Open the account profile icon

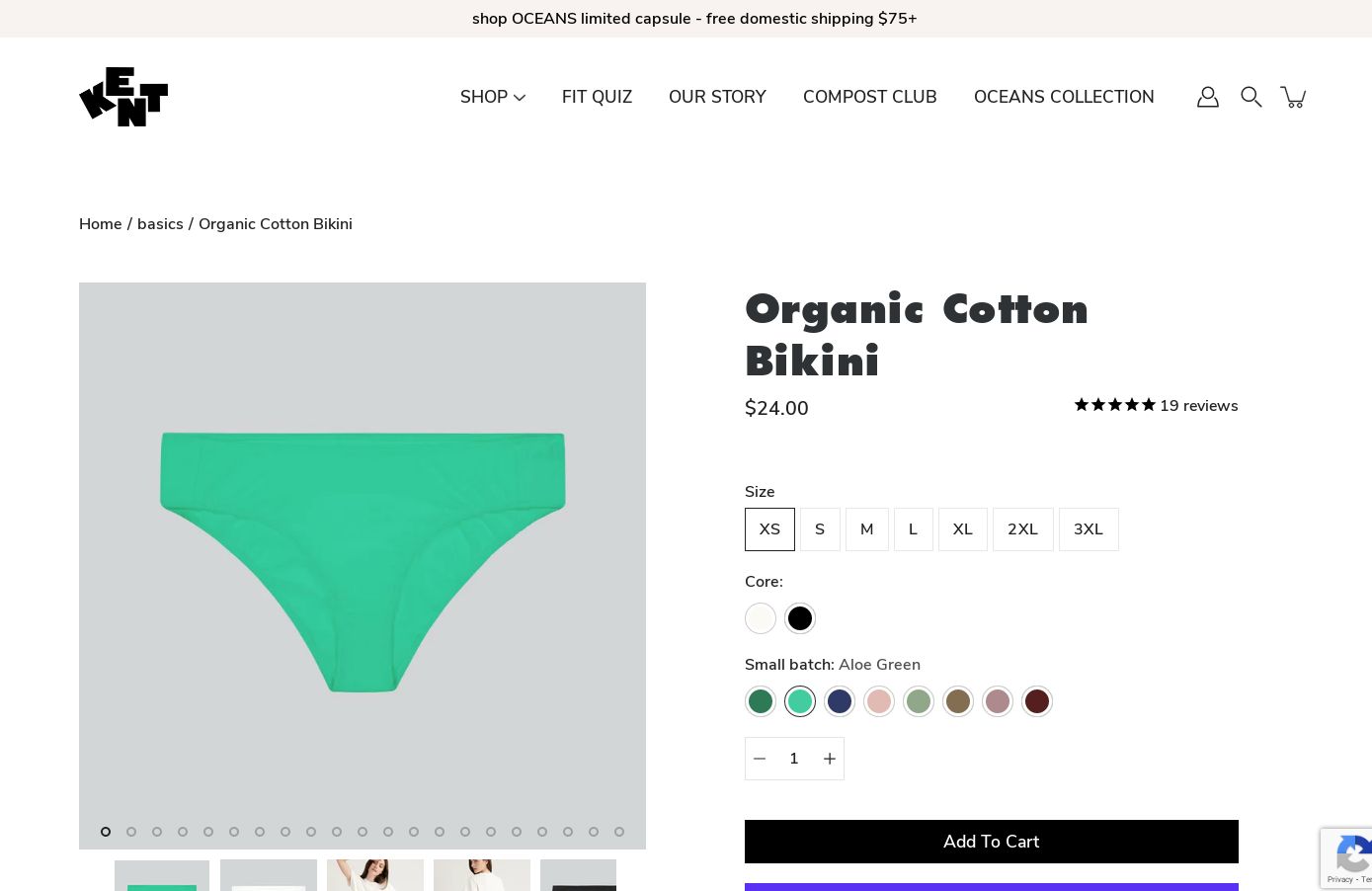pos(1208,97)
